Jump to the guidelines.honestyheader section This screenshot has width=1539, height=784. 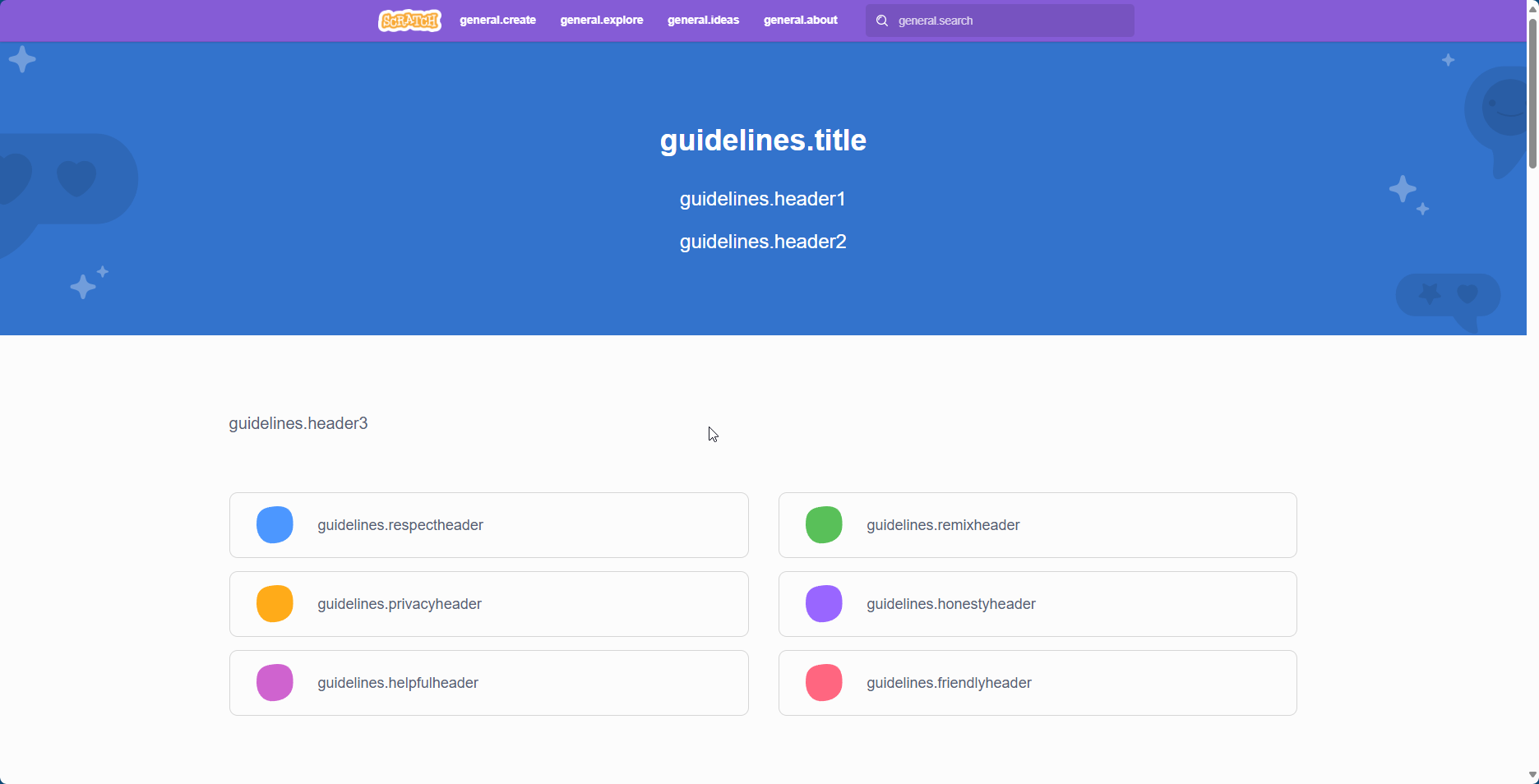pyautogui.click(x=1038, y=604)
